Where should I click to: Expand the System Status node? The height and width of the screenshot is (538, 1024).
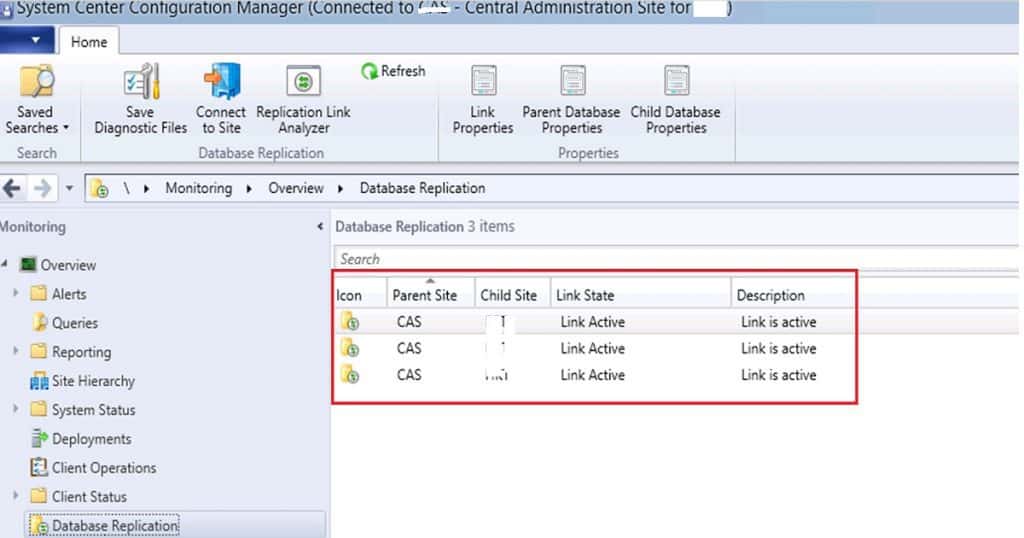16,410
